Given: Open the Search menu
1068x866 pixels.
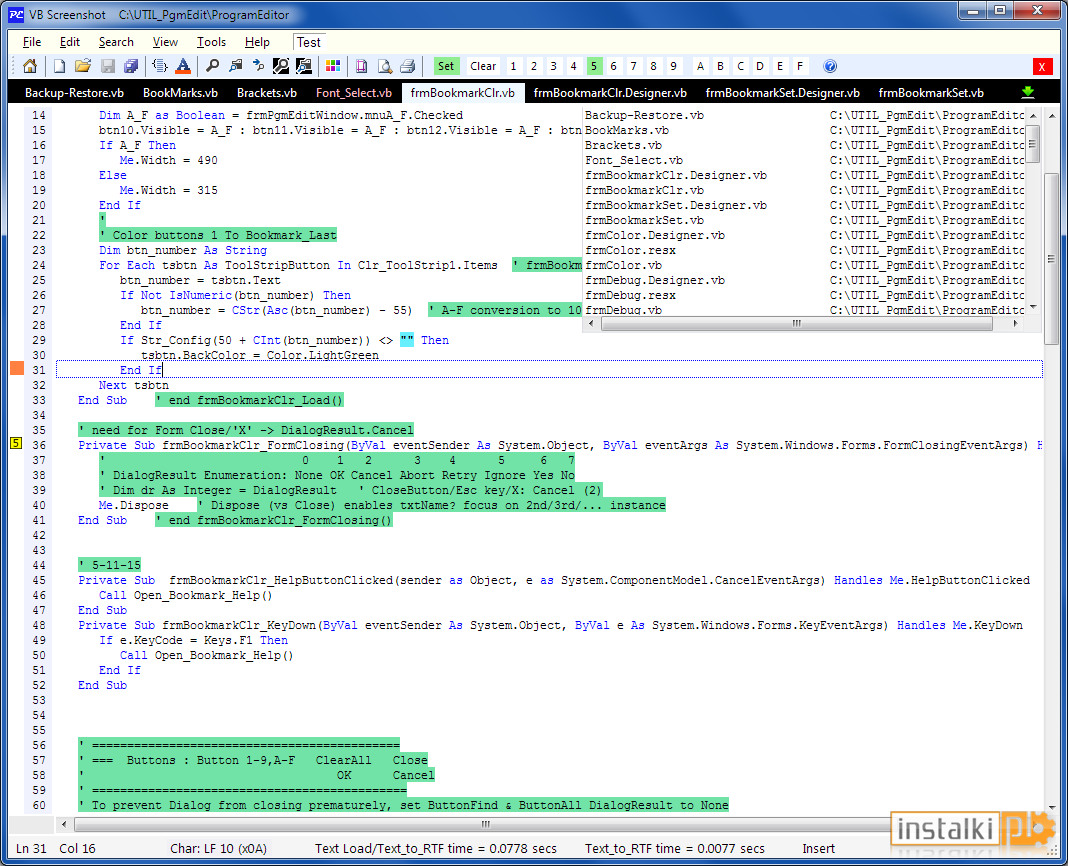Looking at the screenshot, I should 116,42.
